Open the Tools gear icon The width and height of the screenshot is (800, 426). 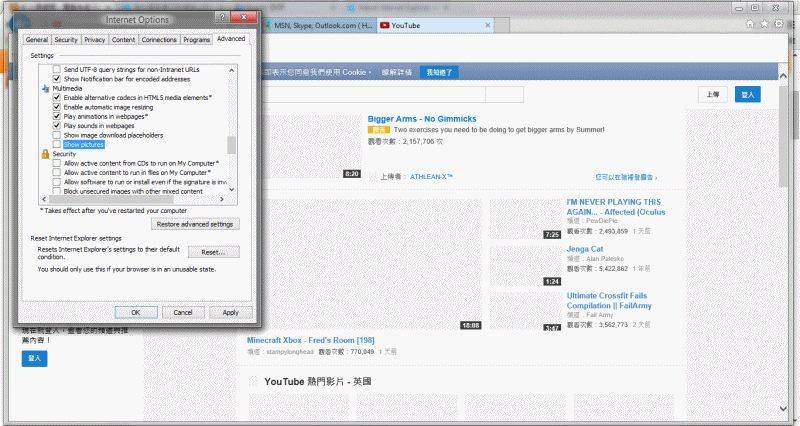[779, 24]
